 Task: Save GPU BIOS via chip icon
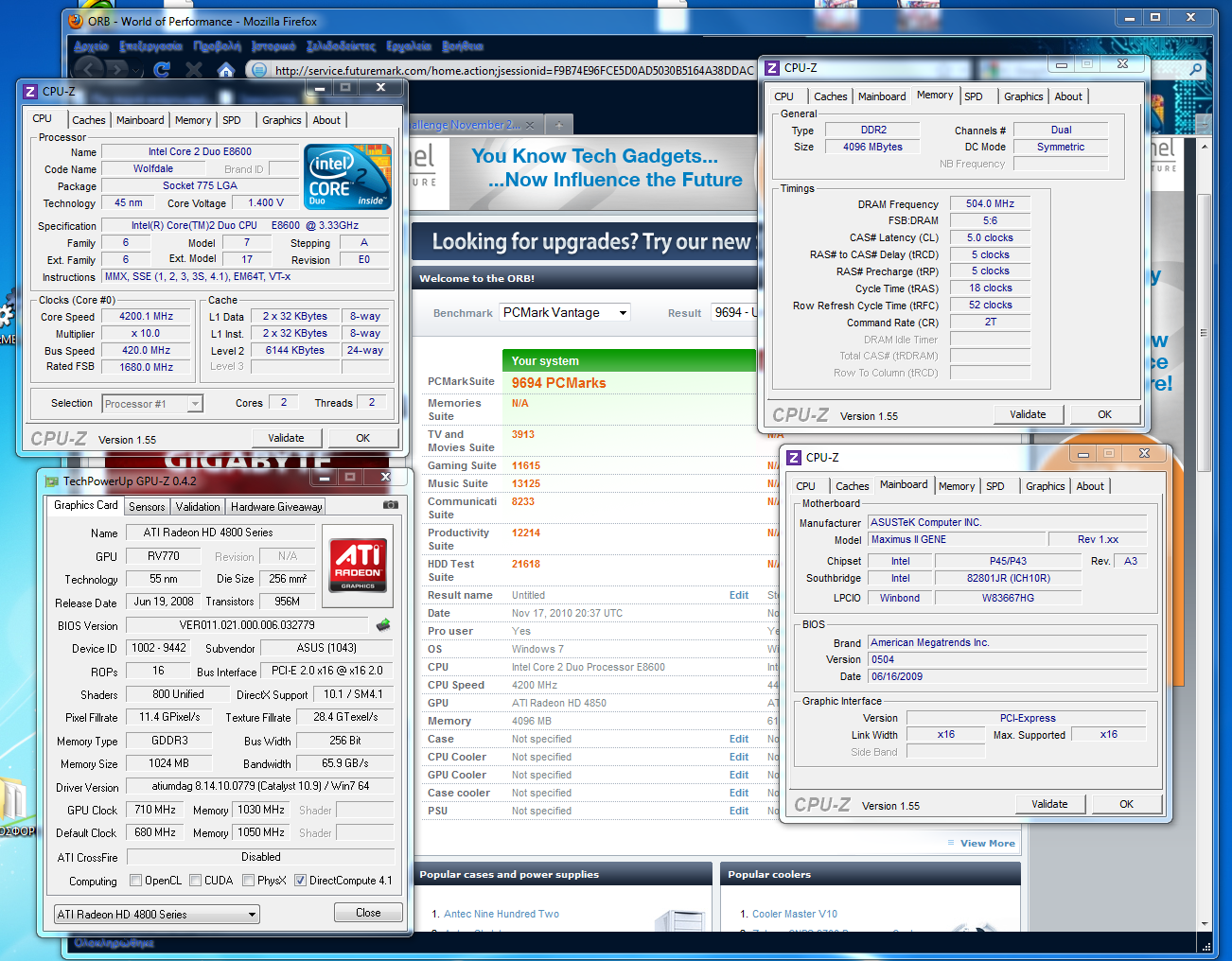point(383,625)
